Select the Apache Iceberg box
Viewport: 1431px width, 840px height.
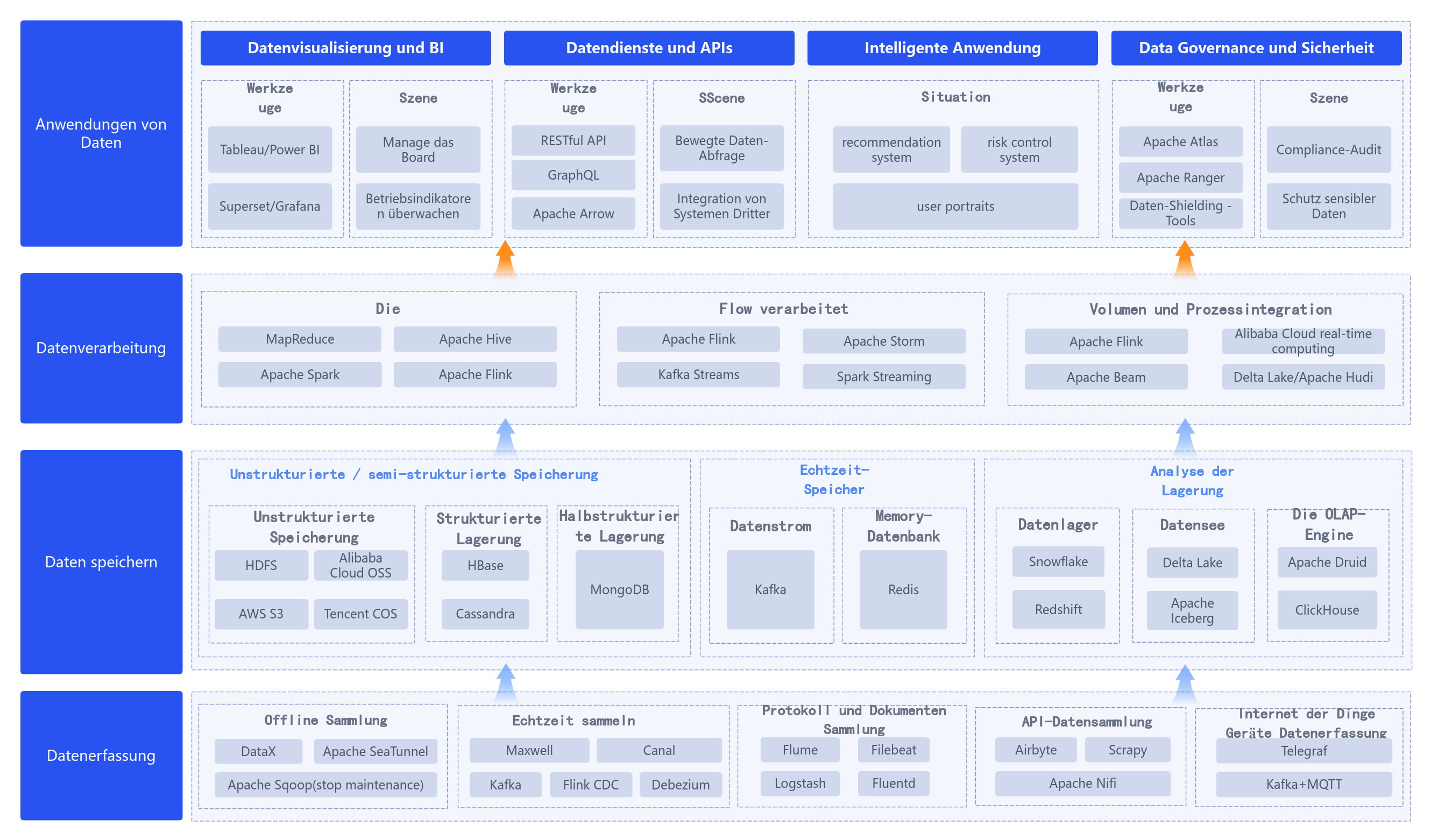[1192, 611]
